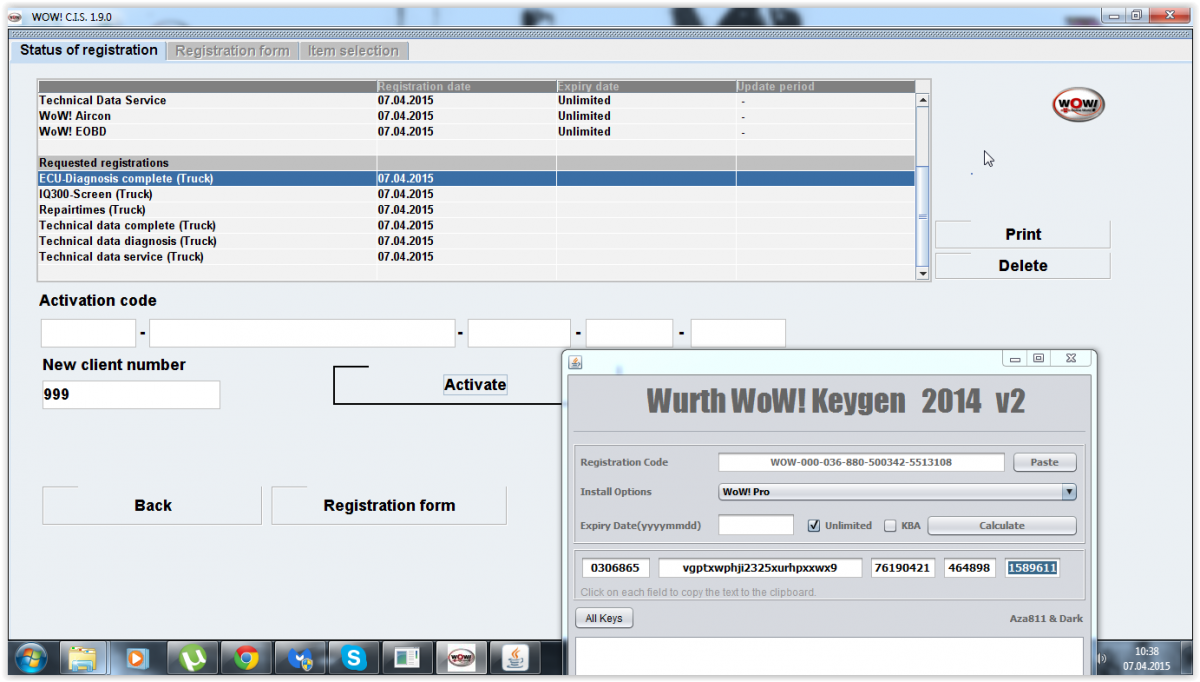Switch to Registration form tab

point(232,51)
